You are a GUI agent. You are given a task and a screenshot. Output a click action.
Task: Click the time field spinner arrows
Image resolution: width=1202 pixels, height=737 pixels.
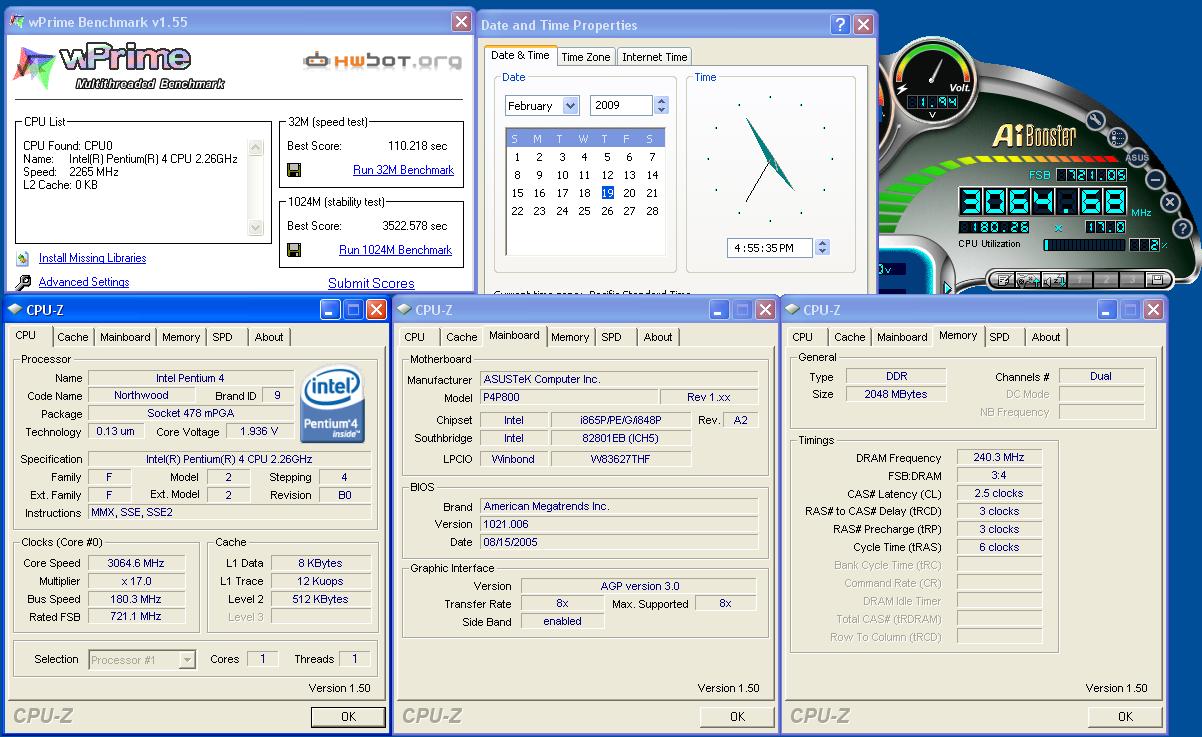point(822,247)
